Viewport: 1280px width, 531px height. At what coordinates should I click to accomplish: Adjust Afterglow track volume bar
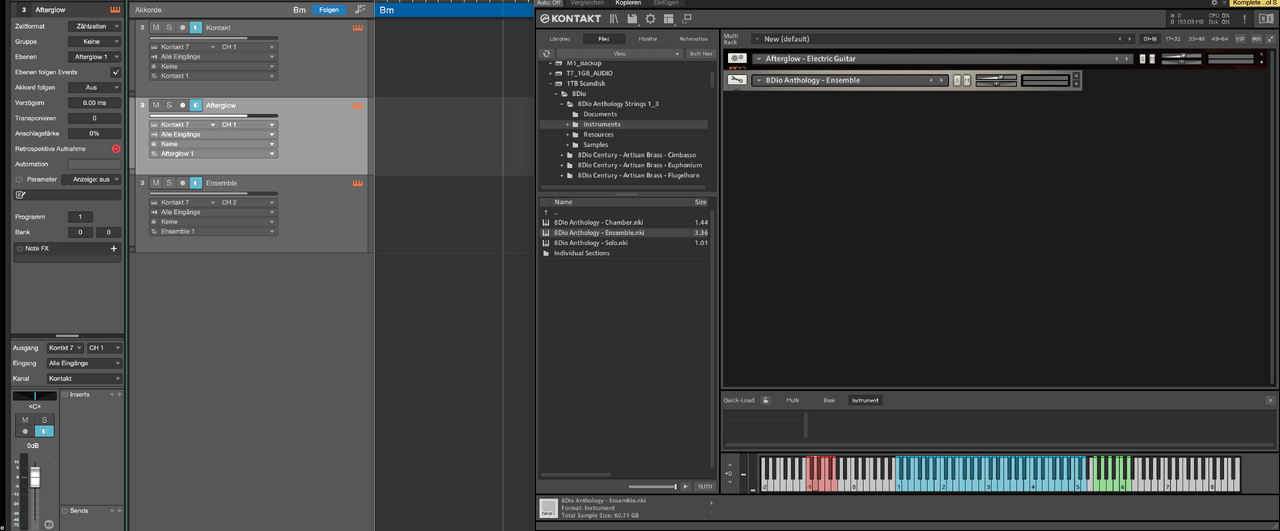pos(213,116)
